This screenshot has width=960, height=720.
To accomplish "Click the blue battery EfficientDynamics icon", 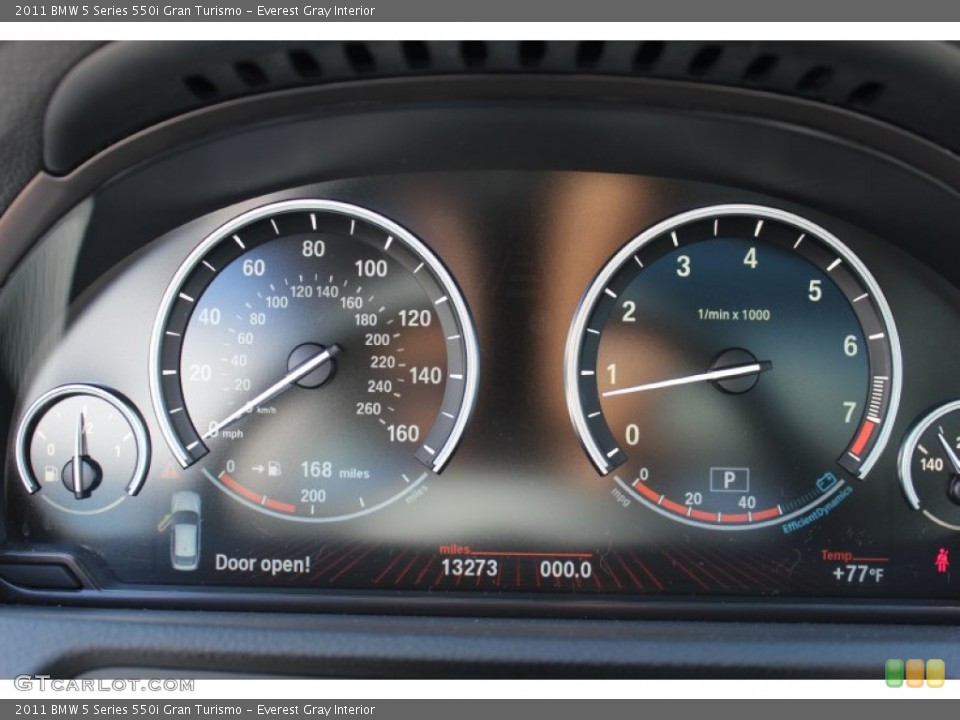I will pos(827,481).
